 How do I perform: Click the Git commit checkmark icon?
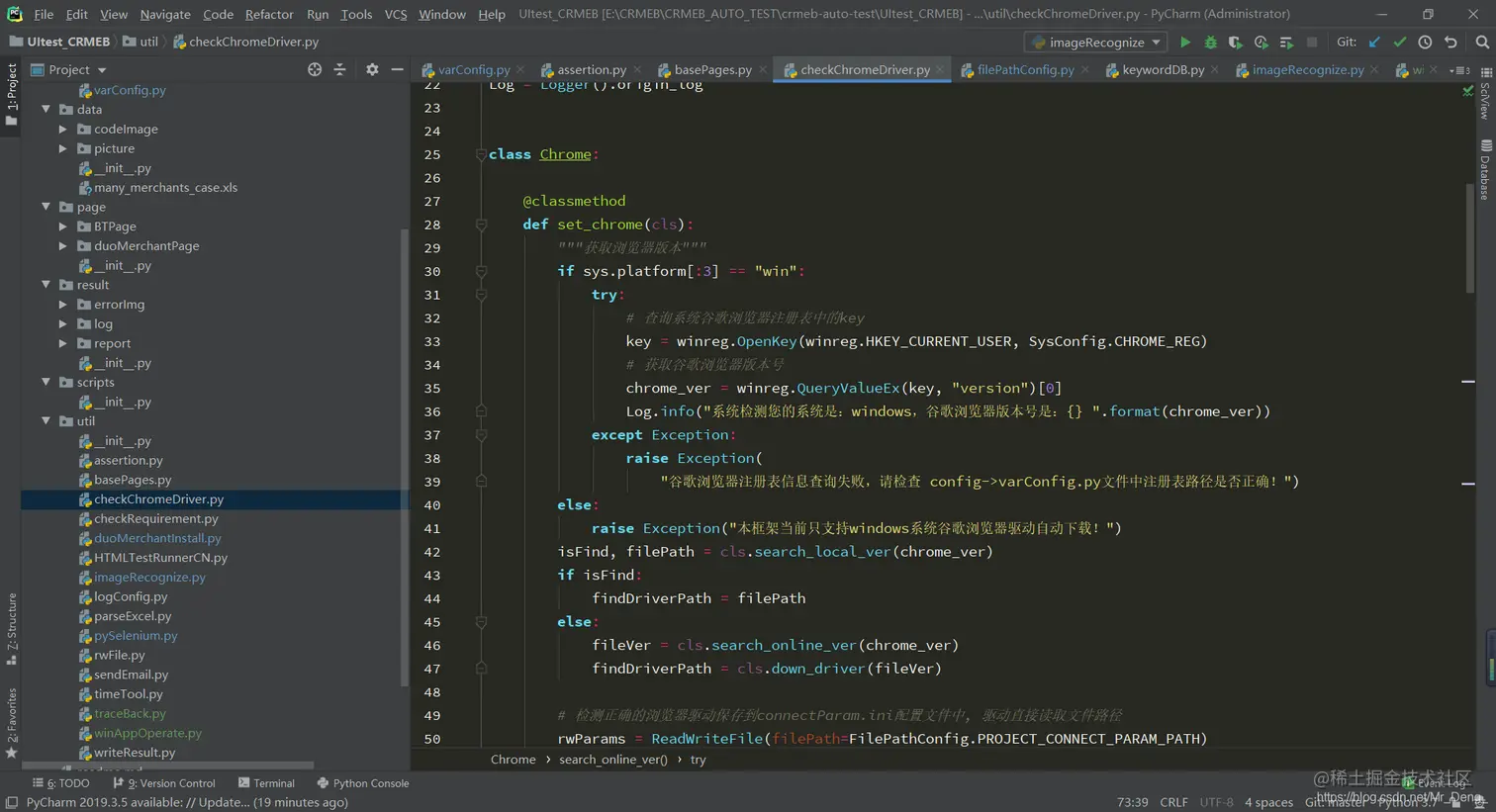coord(1399,43)
